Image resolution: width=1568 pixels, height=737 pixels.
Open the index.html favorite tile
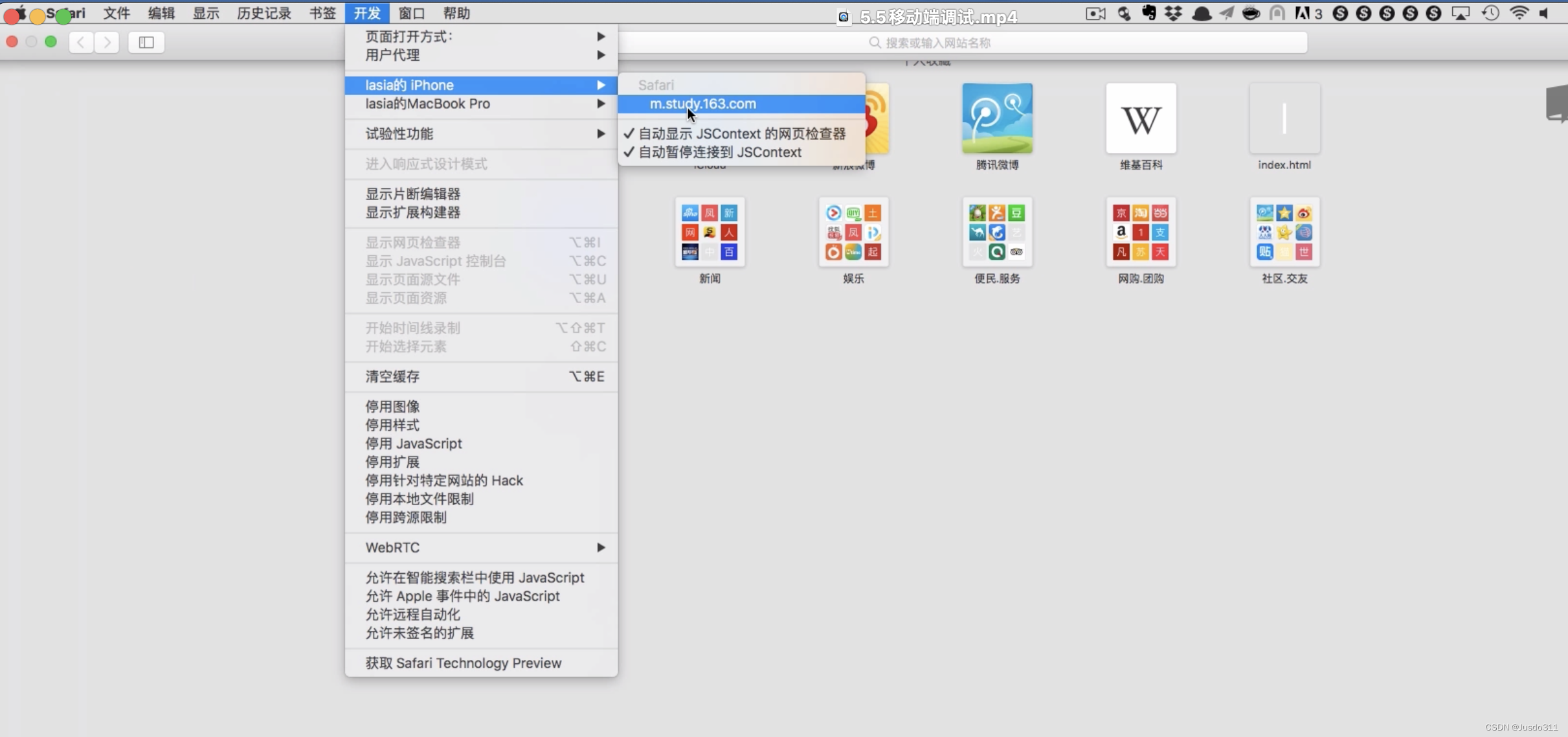1284,119
